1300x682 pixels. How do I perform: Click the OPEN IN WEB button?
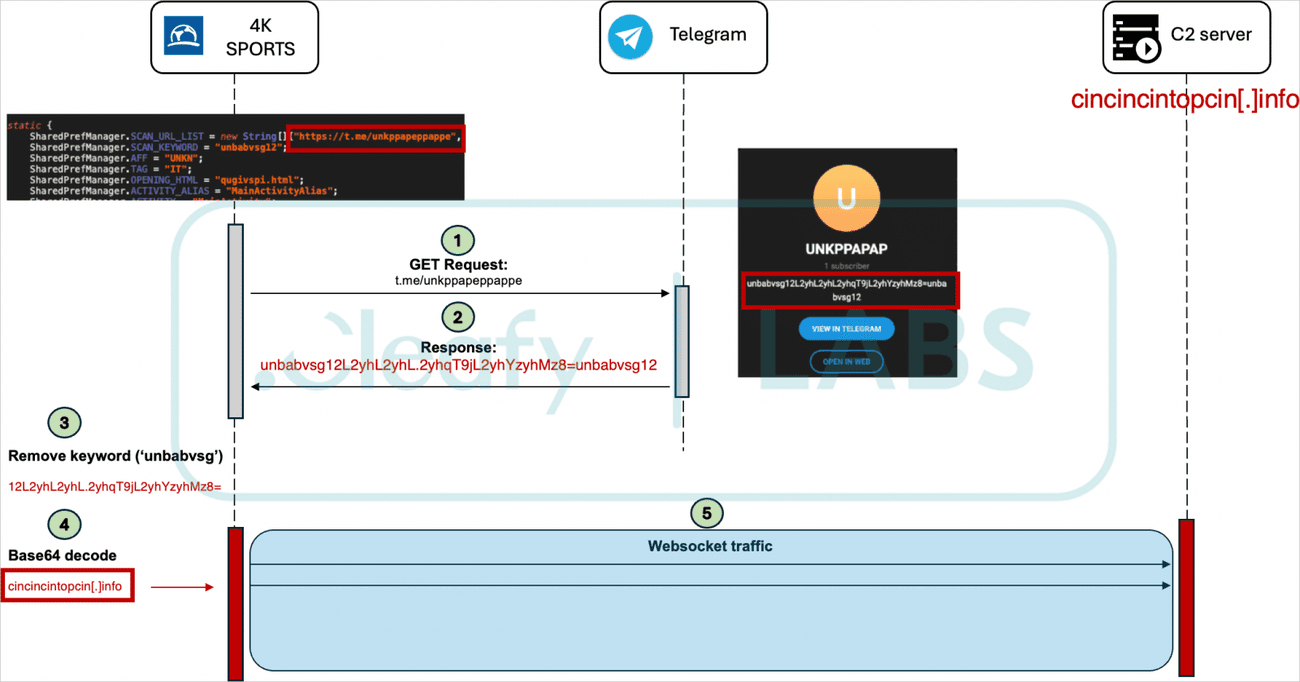pos(847,361)
